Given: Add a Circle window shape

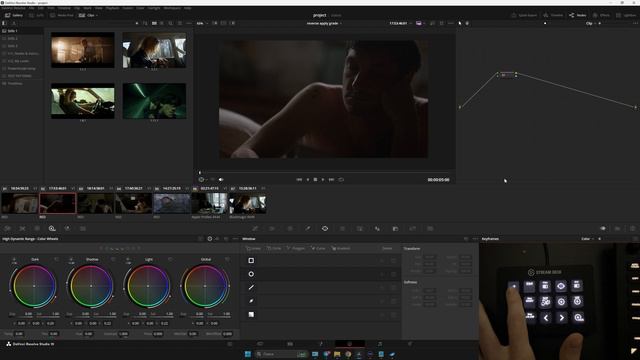Looking at the screenshot, I should click(x=251, y=274).
